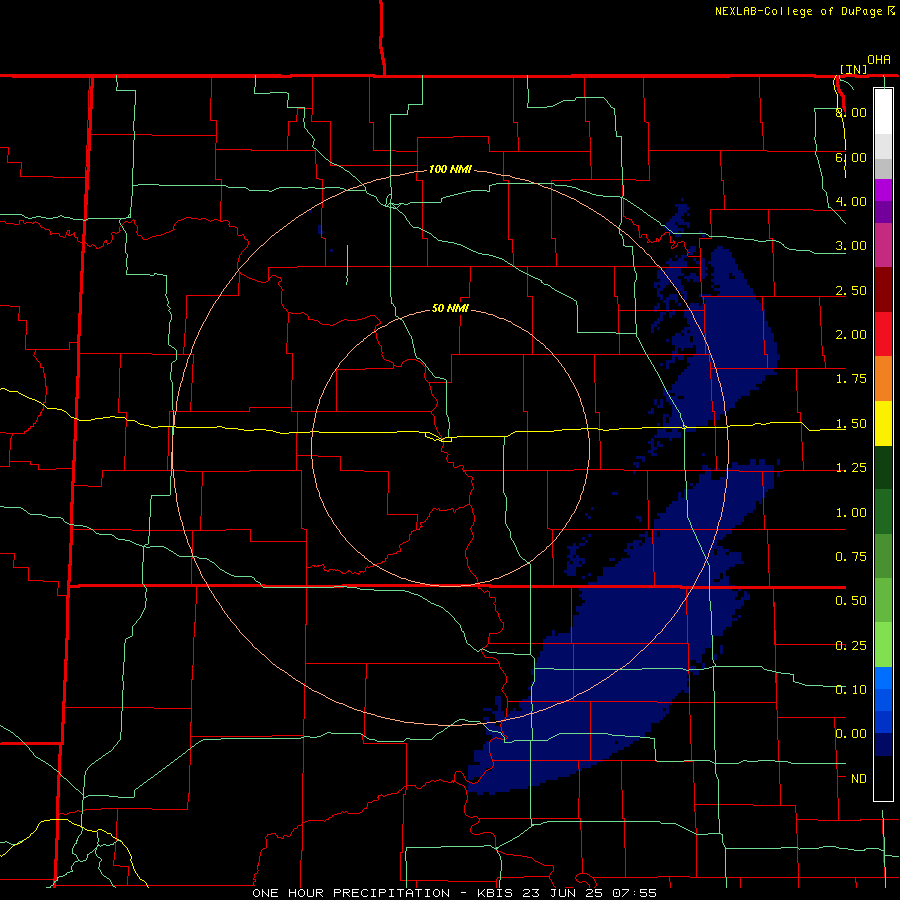Click the ND legend label
Image resolution: width=900 pixels, height=900 pixels.
[x=859, y=779]
